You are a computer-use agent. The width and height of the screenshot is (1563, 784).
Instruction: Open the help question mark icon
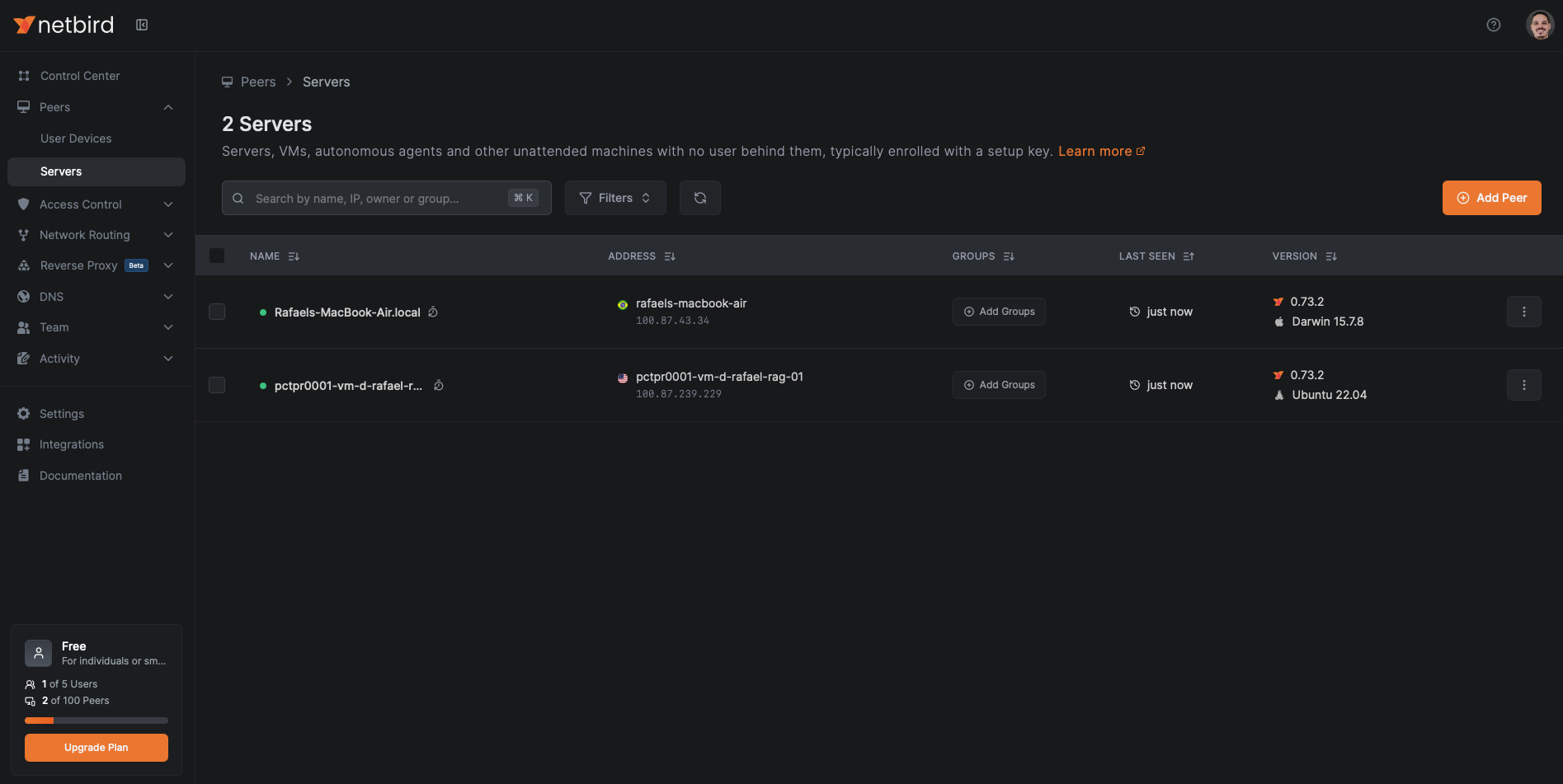click(x=1494, y=25)
